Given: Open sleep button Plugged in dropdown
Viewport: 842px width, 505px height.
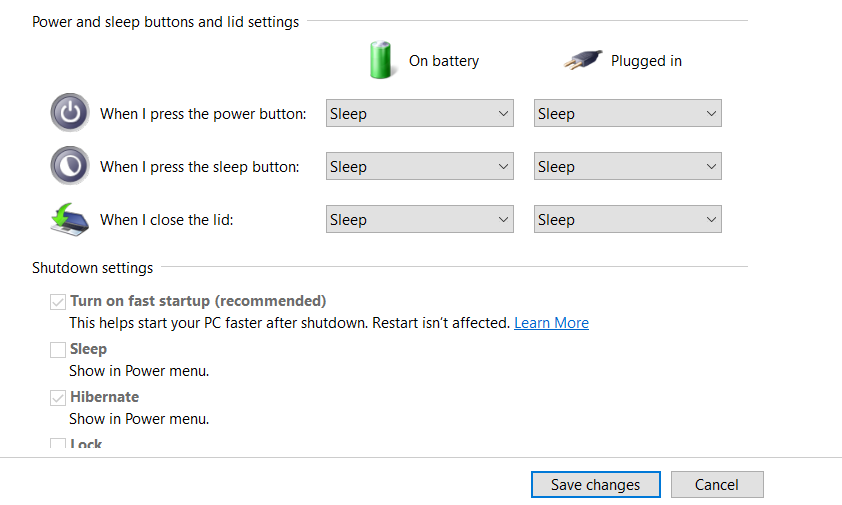Looking at the screenshot, I should point(627,167).
